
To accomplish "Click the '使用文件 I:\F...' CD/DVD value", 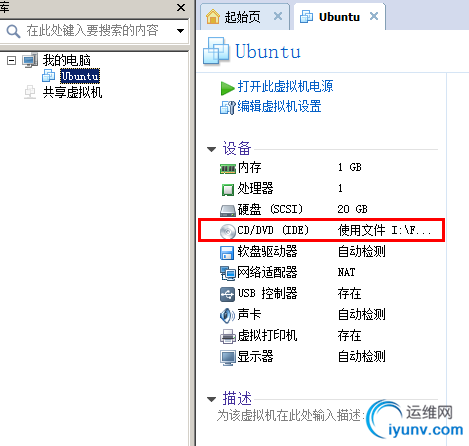I will click(385, 230).
